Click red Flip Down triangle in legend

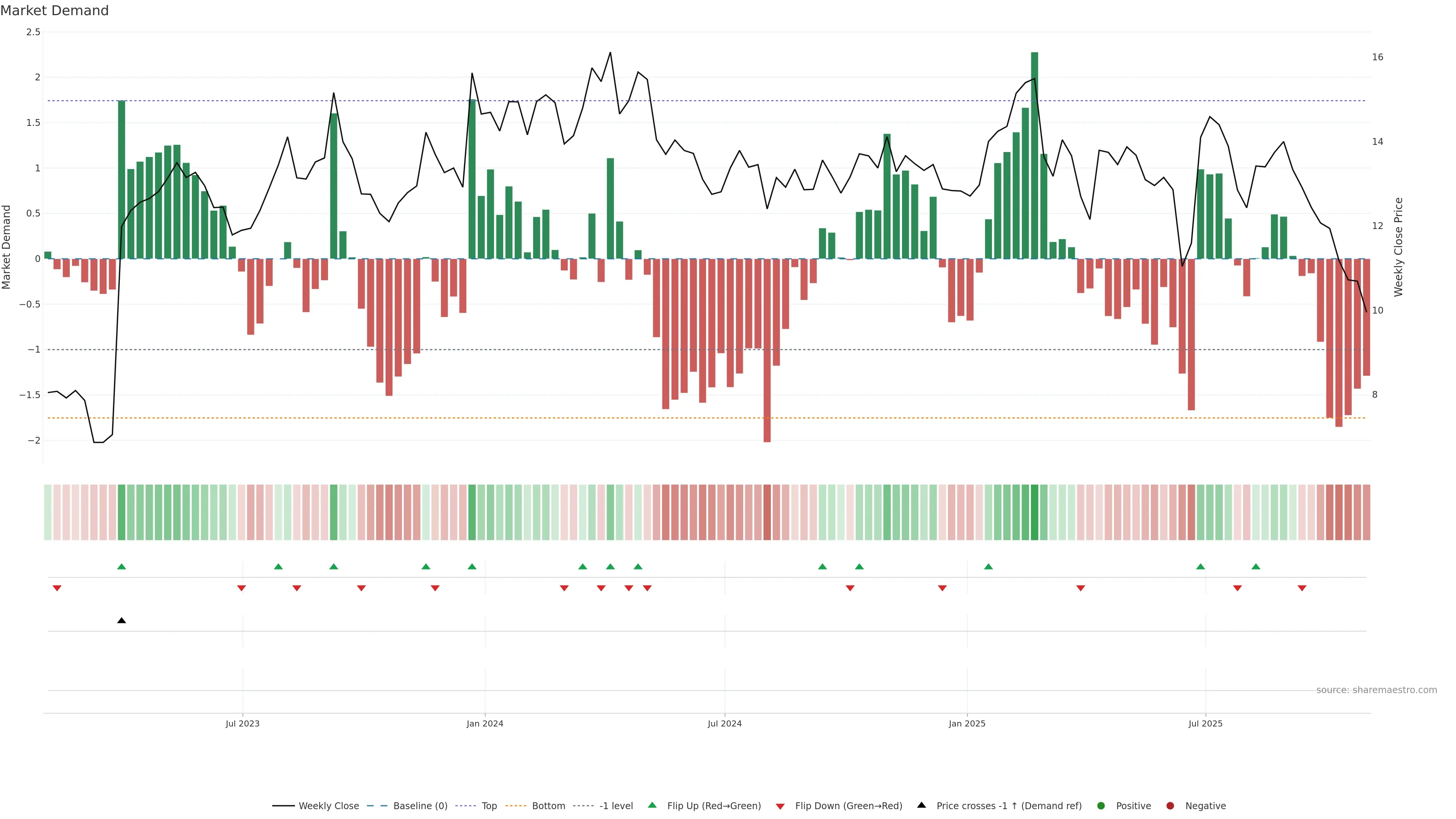coord(780,806)
